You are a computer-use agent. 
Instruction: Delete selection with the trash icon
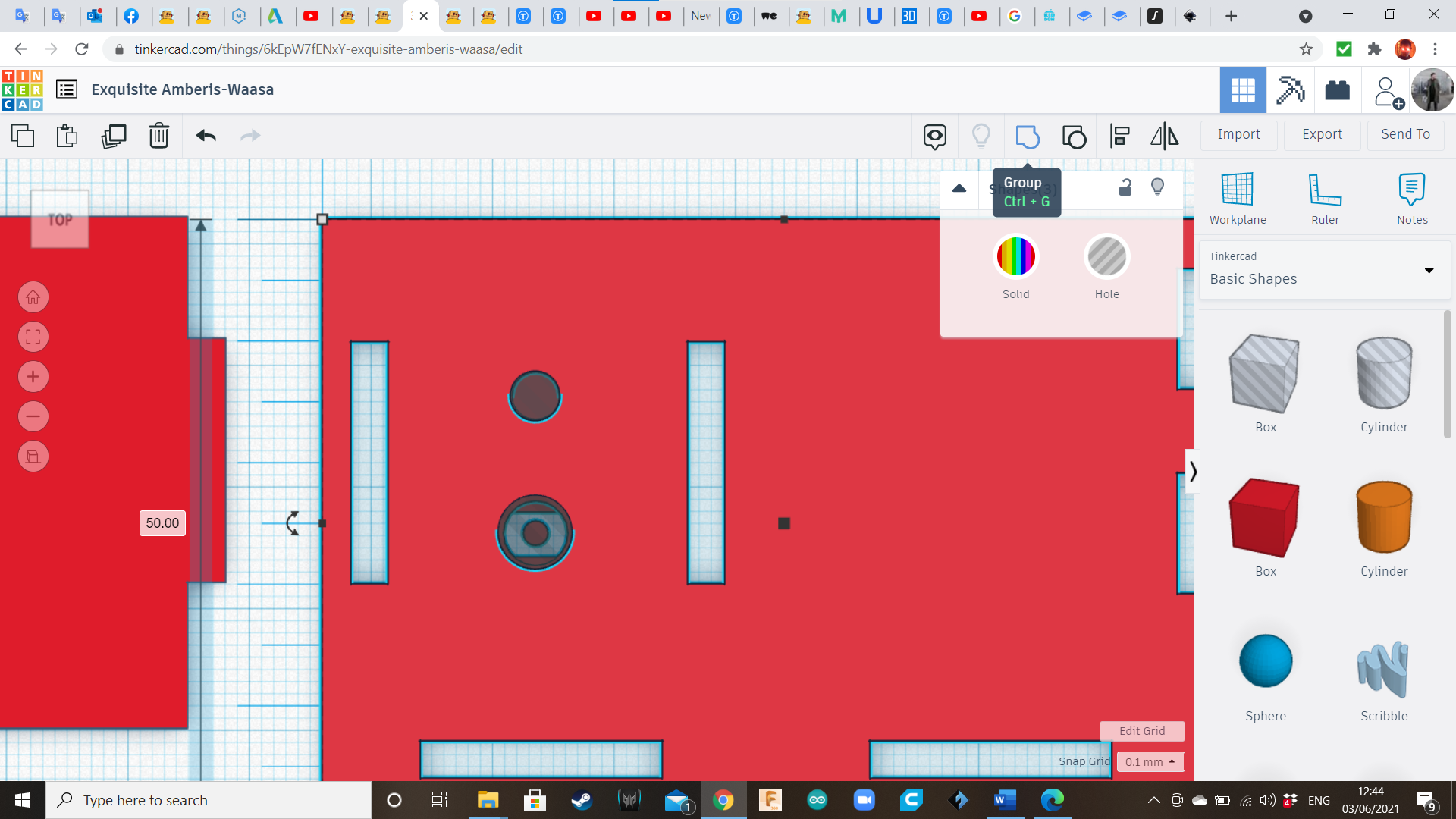(x=159, y=136)
